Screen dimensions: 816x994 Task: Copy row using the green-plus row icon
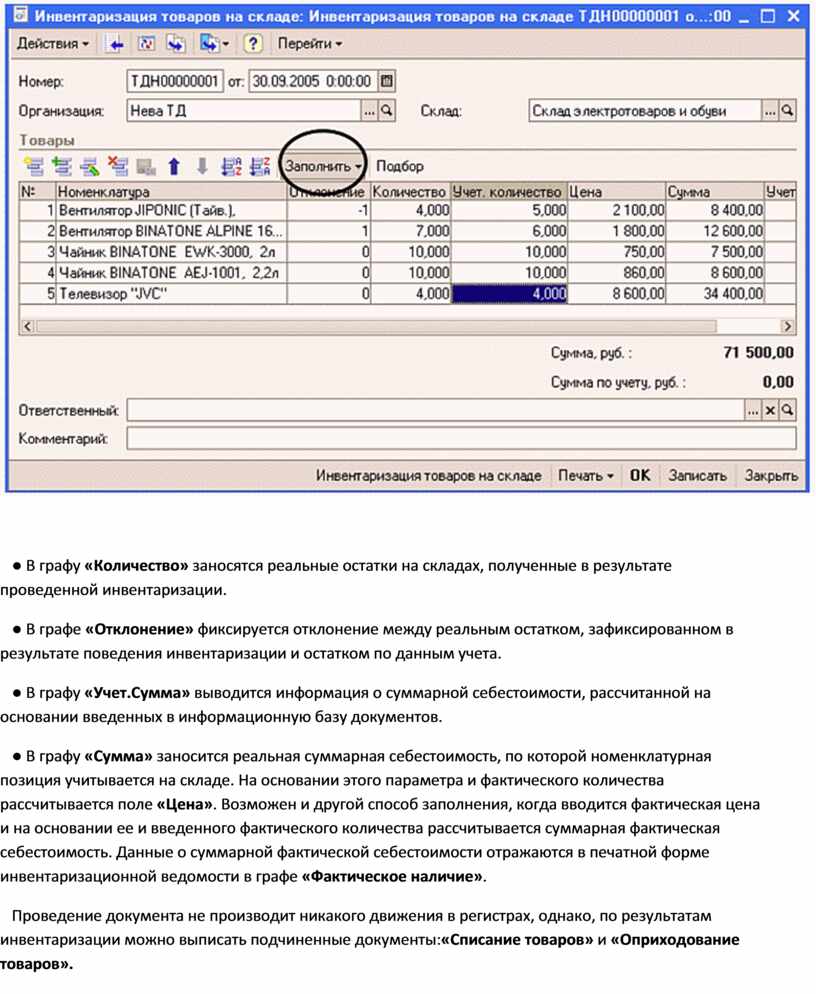coord(62,166)
